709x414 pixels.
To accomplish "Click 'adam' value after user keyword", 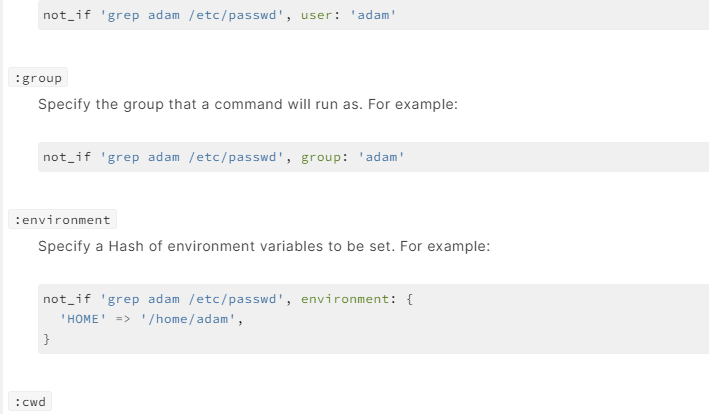I will point(373,15).
